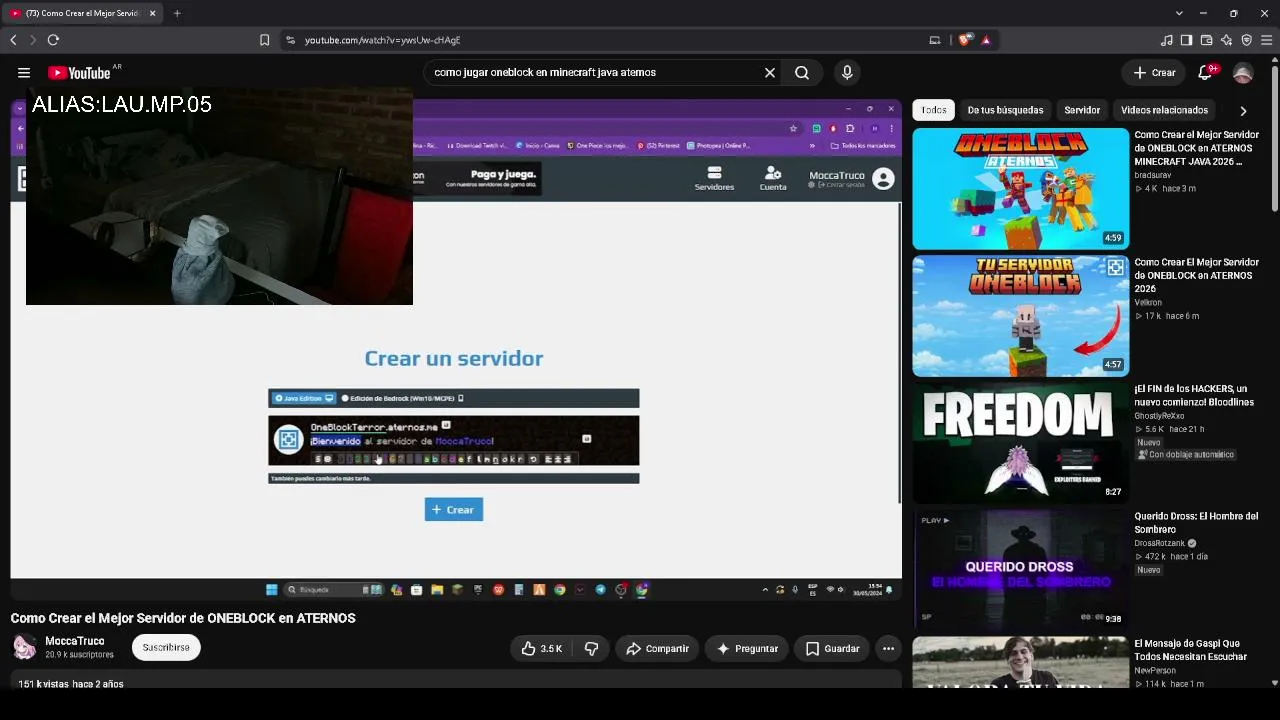Close the Como Crear el Mejor Servidor tab
Viewport: 1280px width, 720px height.
(152, 13)
